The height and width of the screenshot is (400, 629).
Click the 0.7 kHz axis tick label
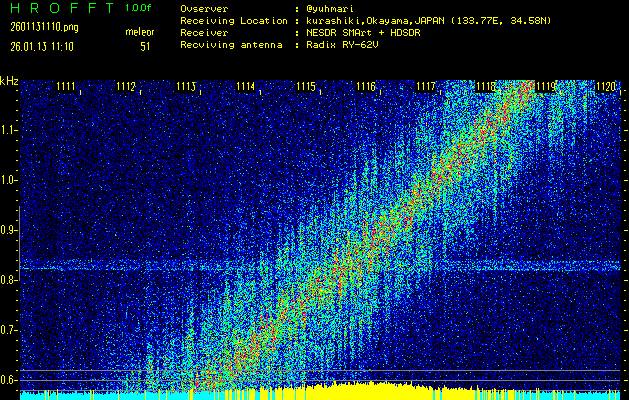tap(8, 330)
